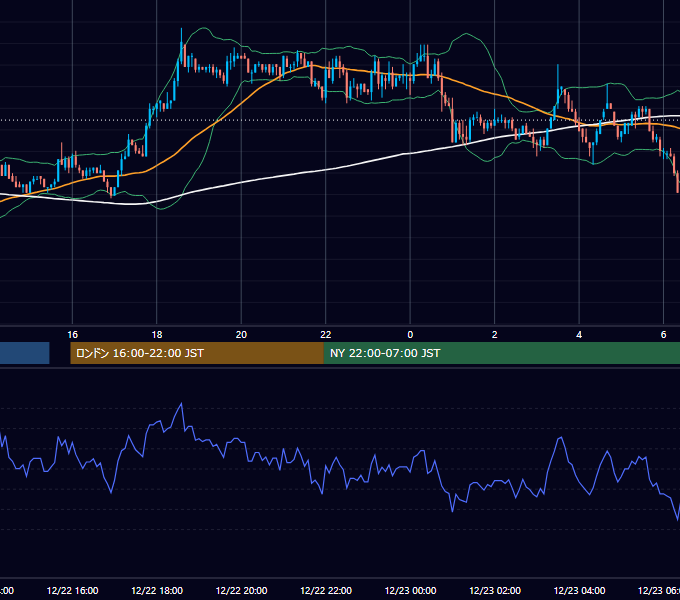Click hour label 0 on price chart axis
680x600 pixels.
[x=410, y=334]
